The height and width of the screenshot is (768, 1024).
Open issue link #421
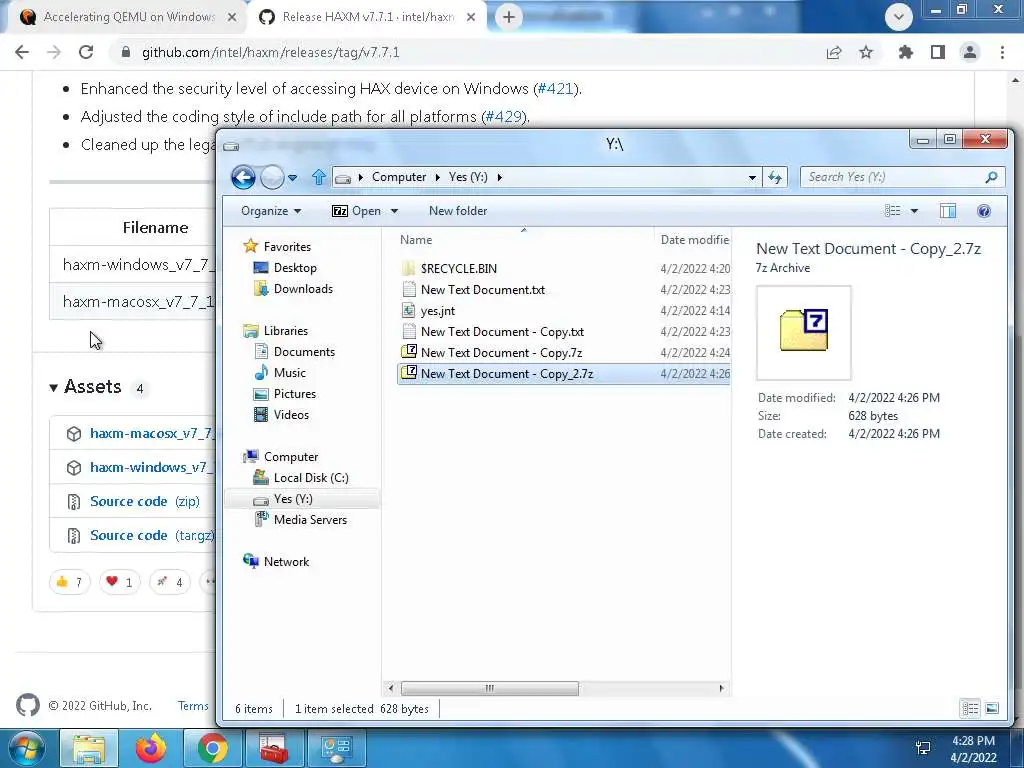tap(555, 88)
